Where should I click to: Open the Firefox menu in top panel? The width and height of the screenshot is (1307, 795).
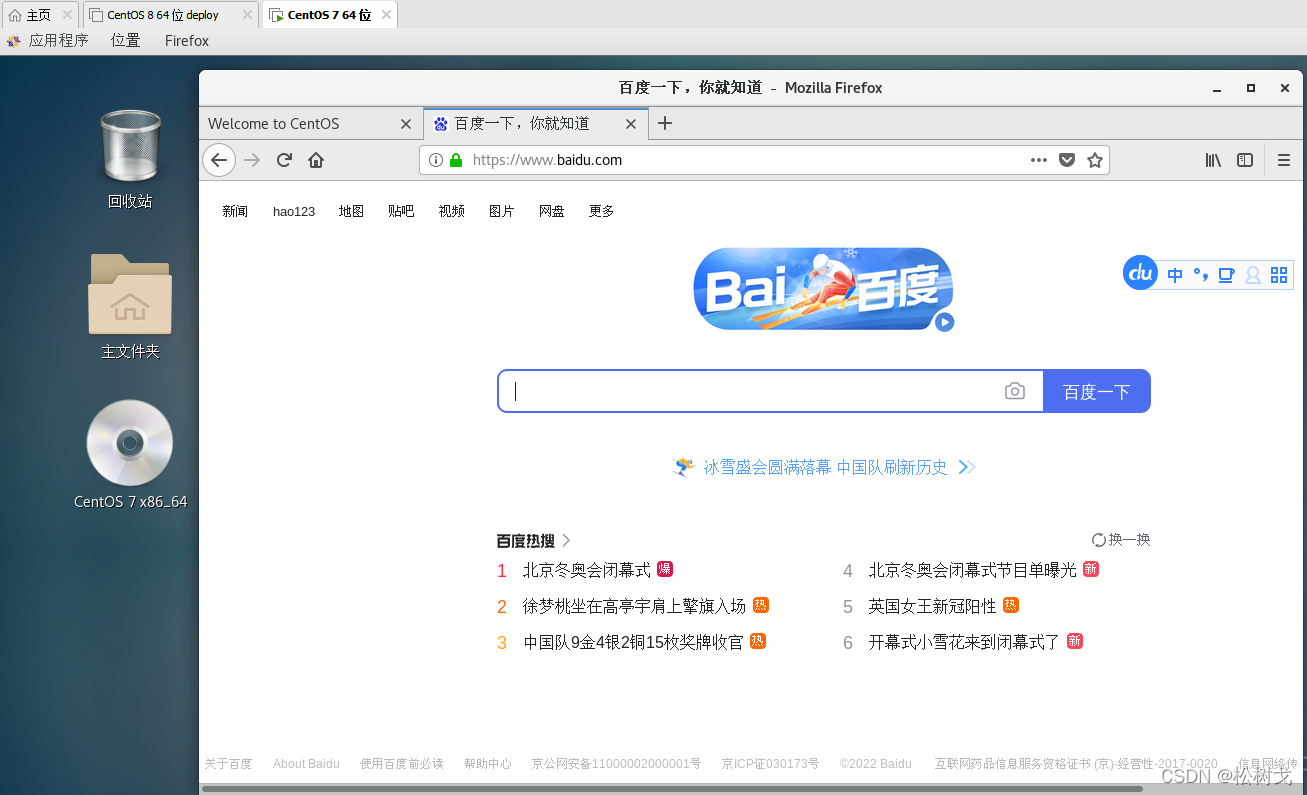point(187,41)
